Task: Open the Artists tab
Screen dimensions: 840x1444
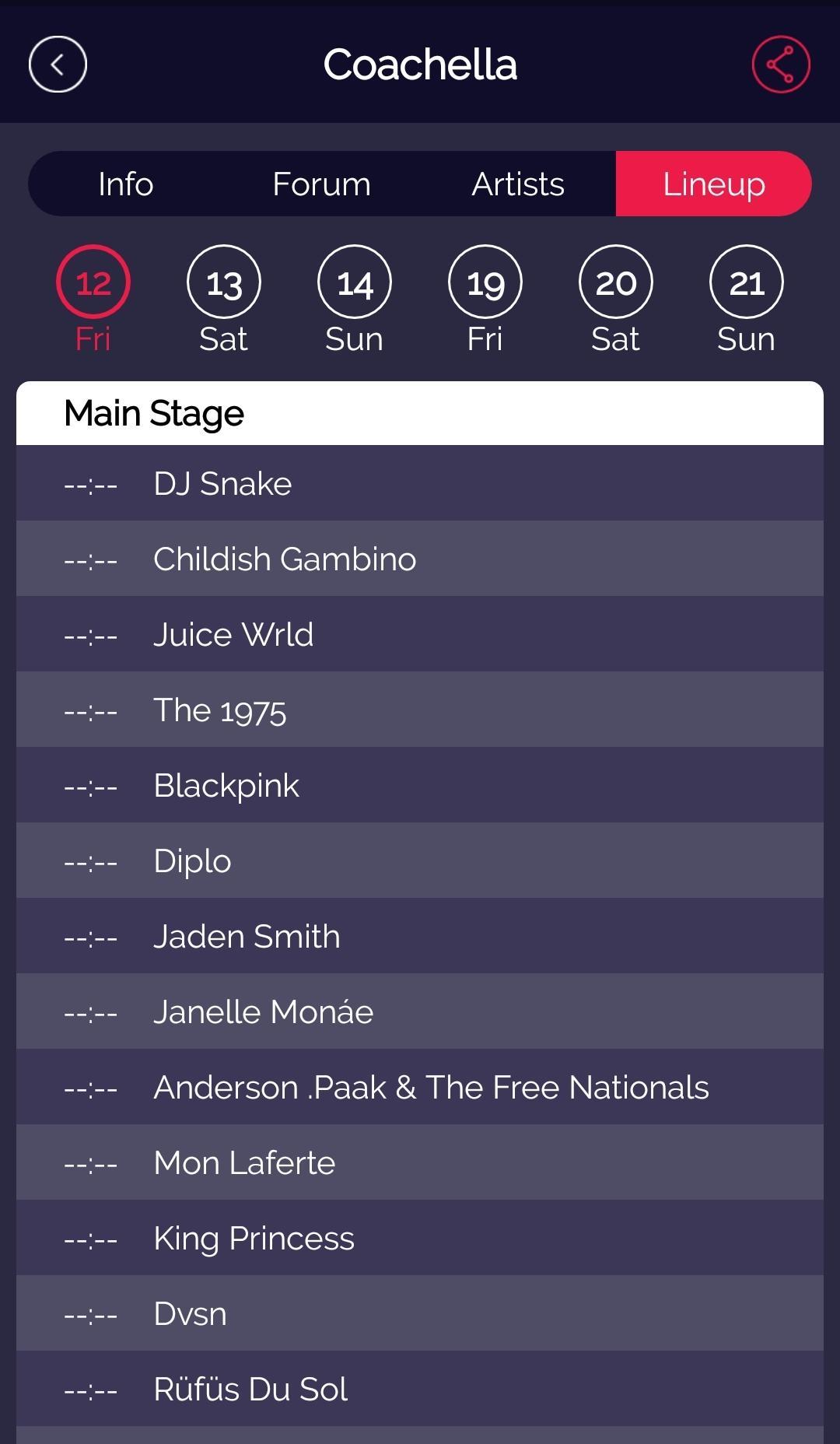Action: 517,184
